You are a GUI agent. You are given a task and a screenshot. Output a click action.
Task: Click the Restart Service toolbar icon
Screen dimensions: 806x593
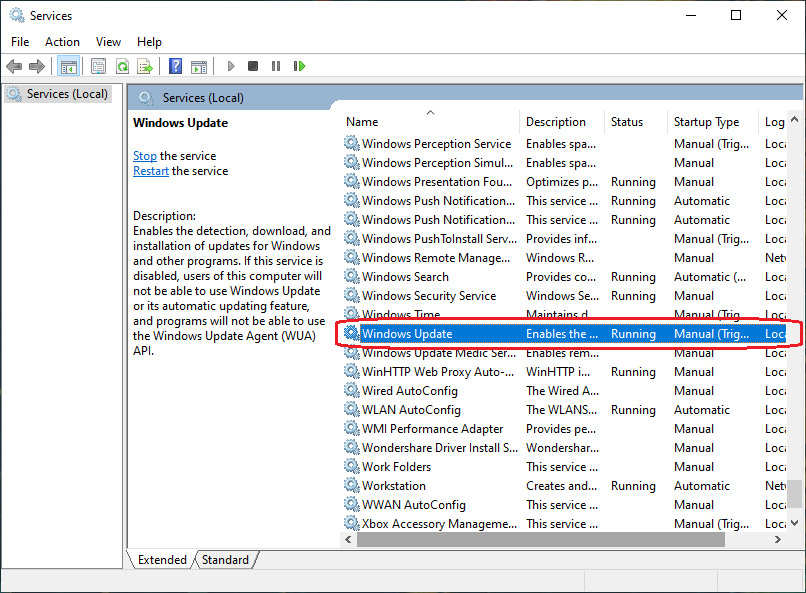point(299,66)
